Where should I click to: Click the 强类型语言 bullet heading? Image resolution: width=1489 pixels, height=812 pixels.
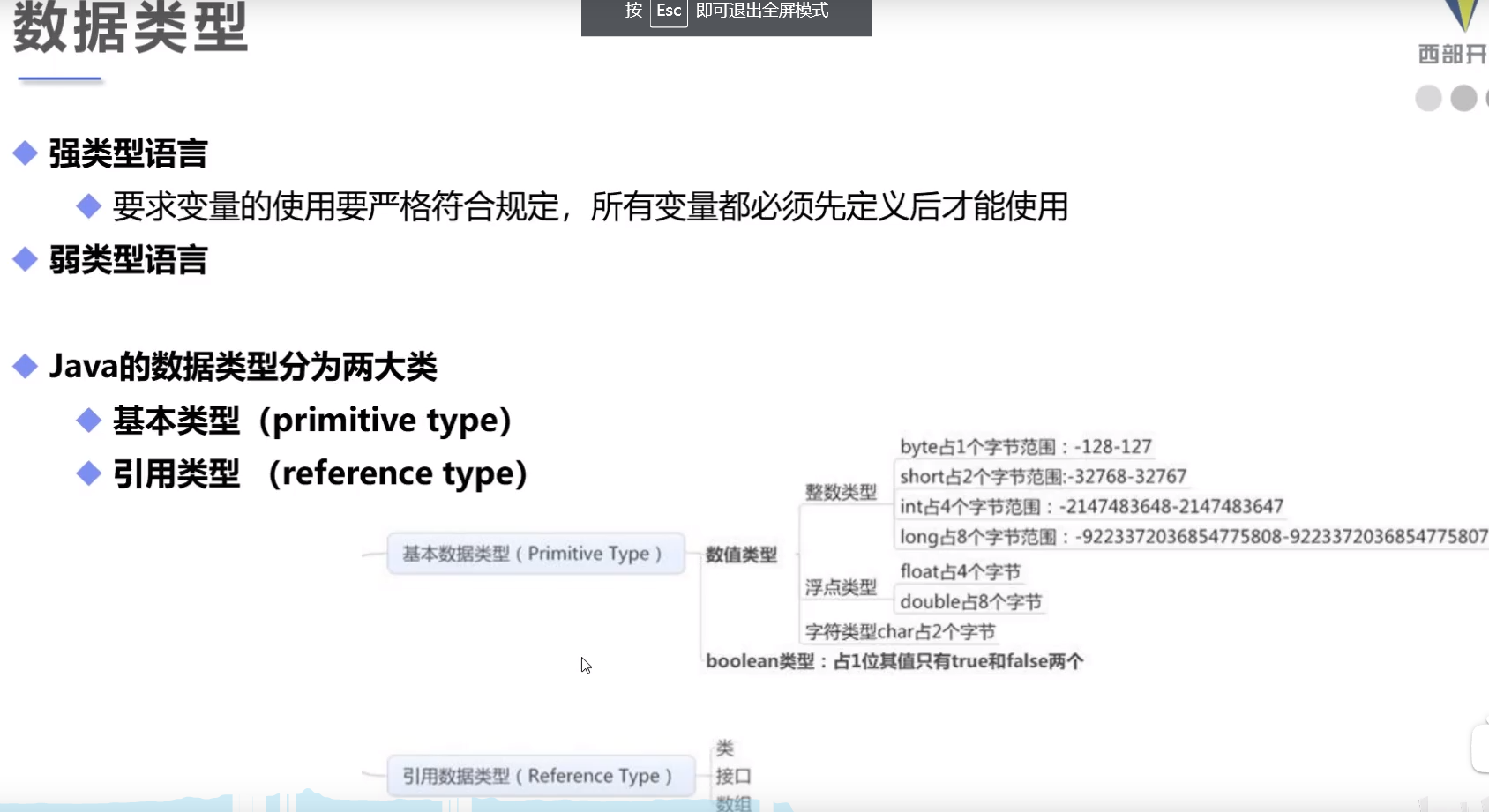tap(128, 154)
